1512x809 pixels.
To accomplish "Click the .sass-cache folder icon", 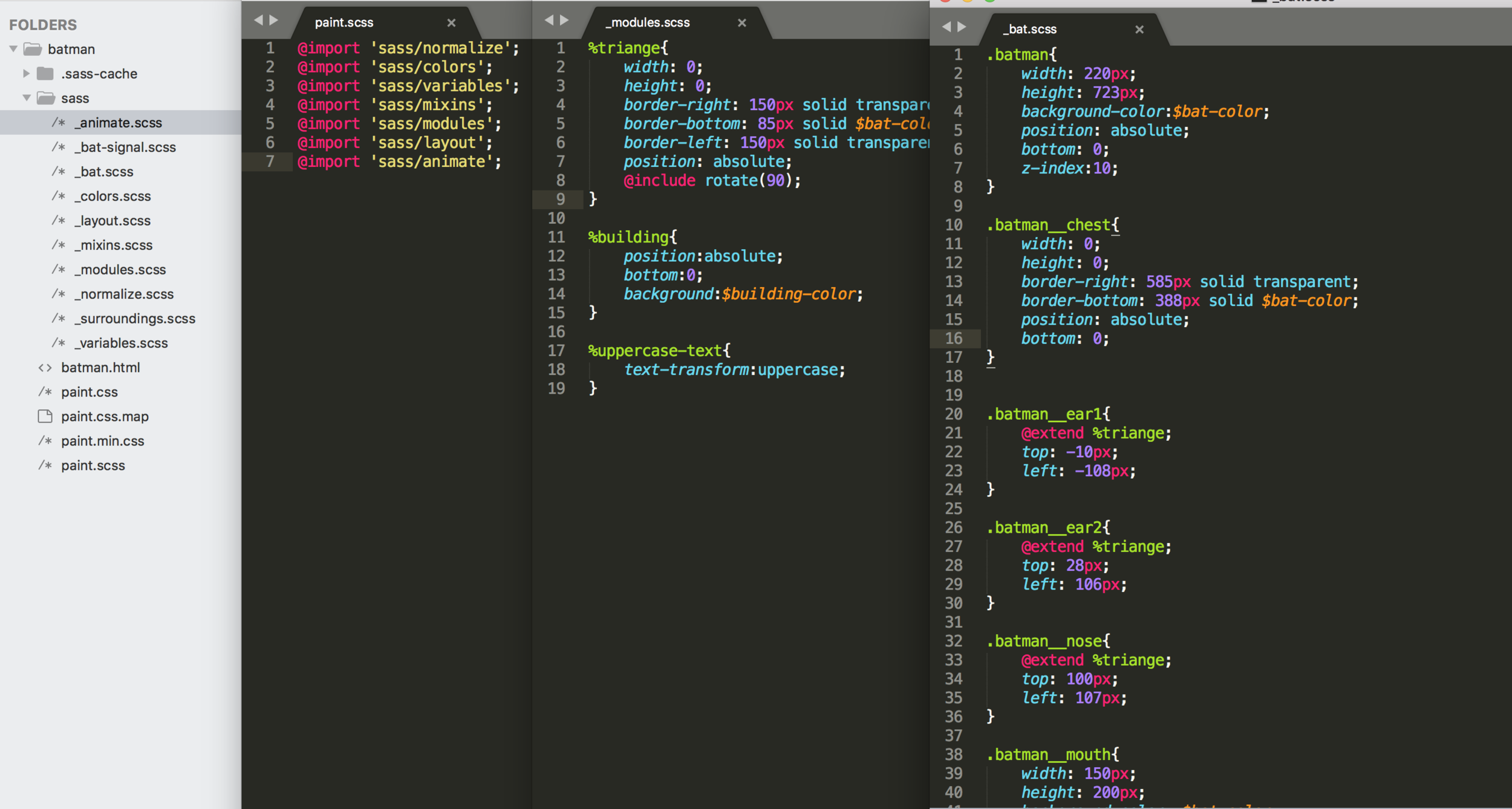I will click(45, 74).
